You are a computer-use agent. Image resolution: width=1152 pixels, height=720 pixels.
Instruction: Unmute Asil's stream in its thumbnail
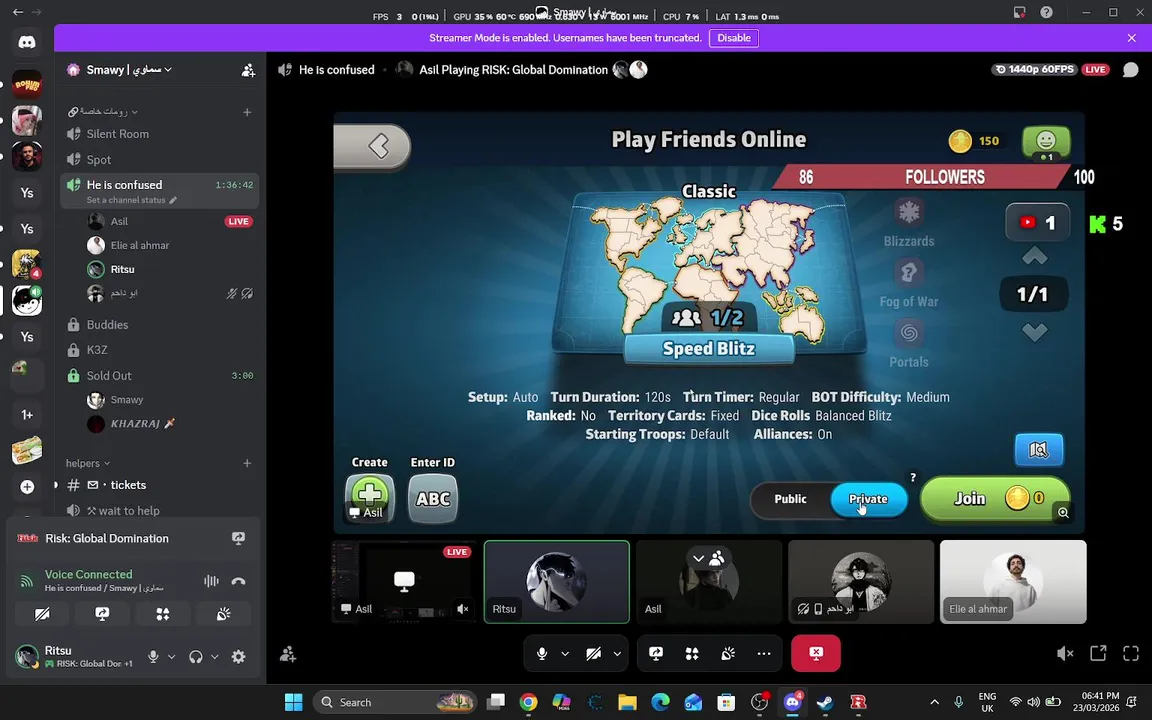click(x=463, y=609)
